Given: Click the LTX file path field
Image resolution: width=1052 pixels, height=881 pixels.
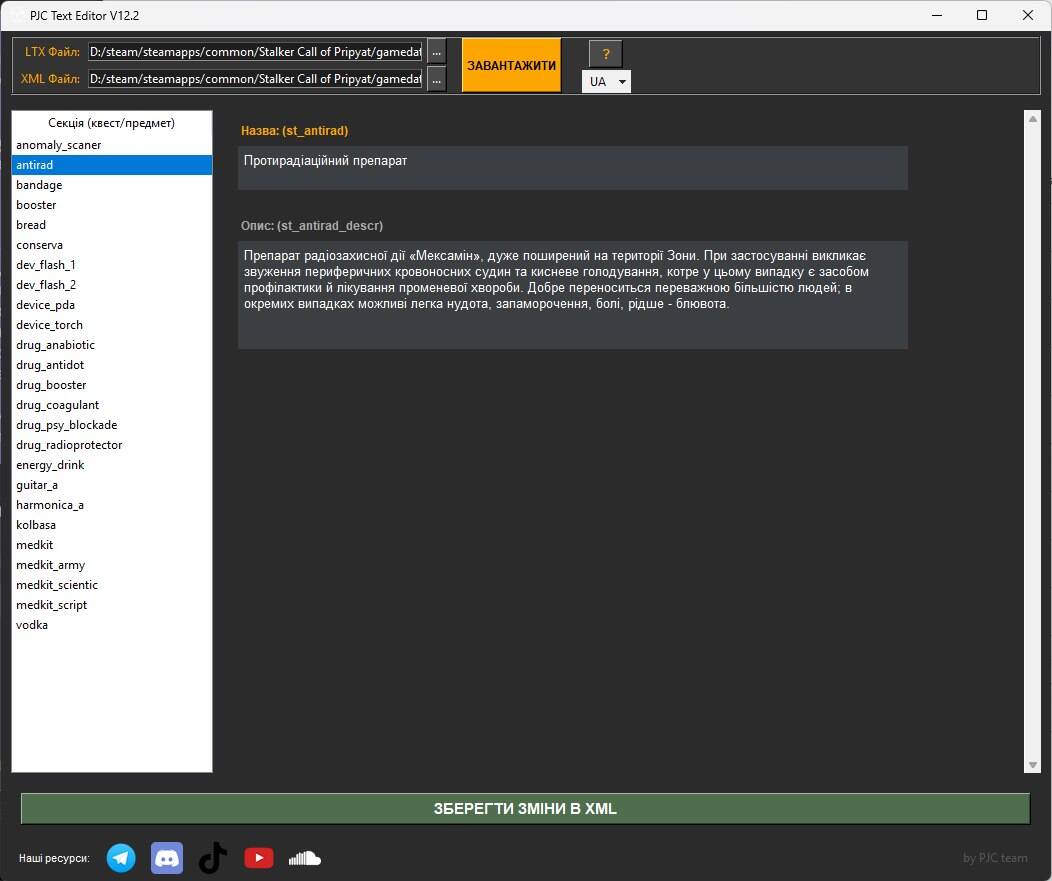Looking at the screenshot, I should pyautogui.click(x=255, y=52).
